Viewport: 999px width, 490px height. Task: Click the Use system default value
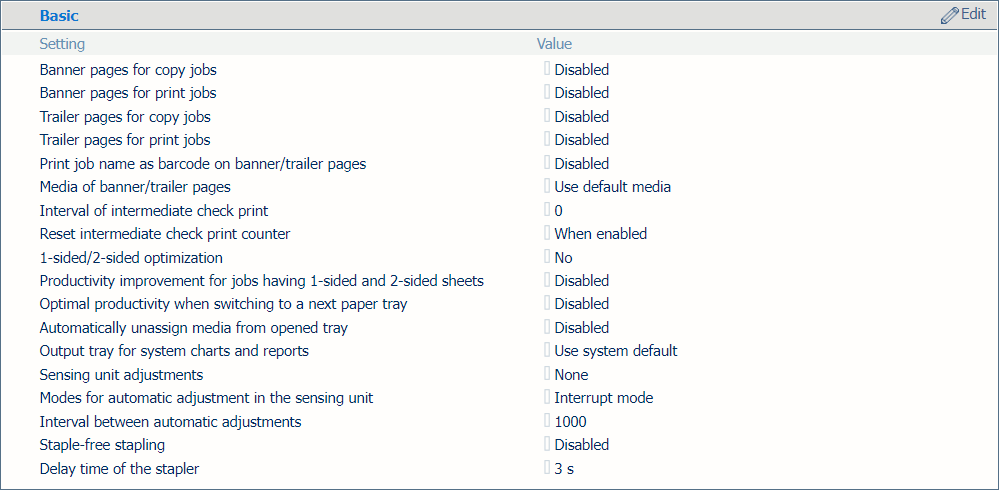tap(615, 351)
